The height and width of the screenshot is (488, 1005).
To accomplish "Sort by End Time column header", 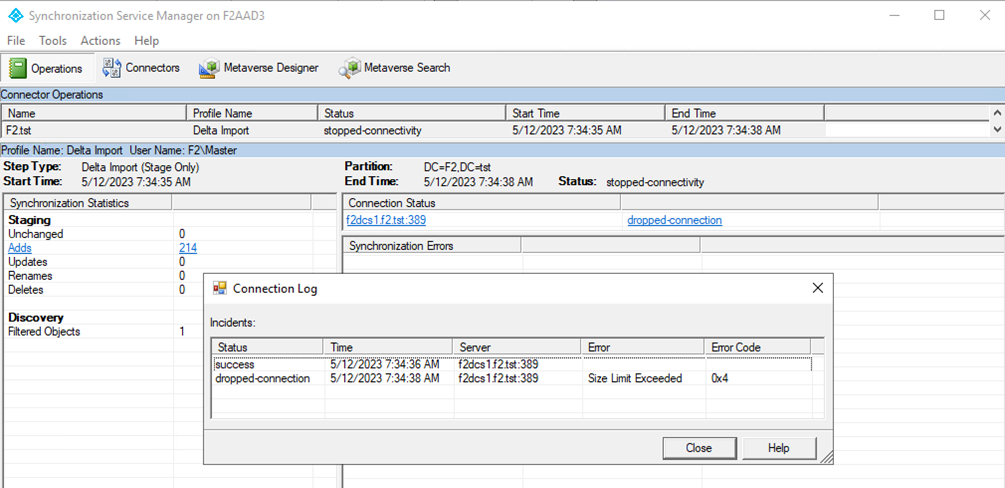I will coord(744,114).
